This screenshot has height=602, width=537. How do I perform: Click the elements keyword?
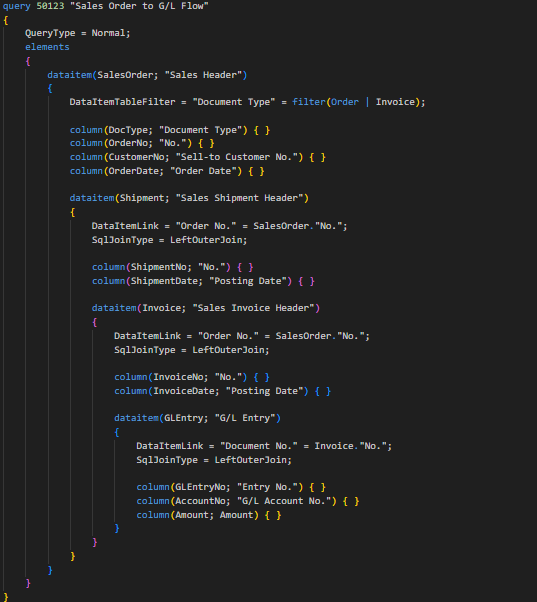[47, 47]
